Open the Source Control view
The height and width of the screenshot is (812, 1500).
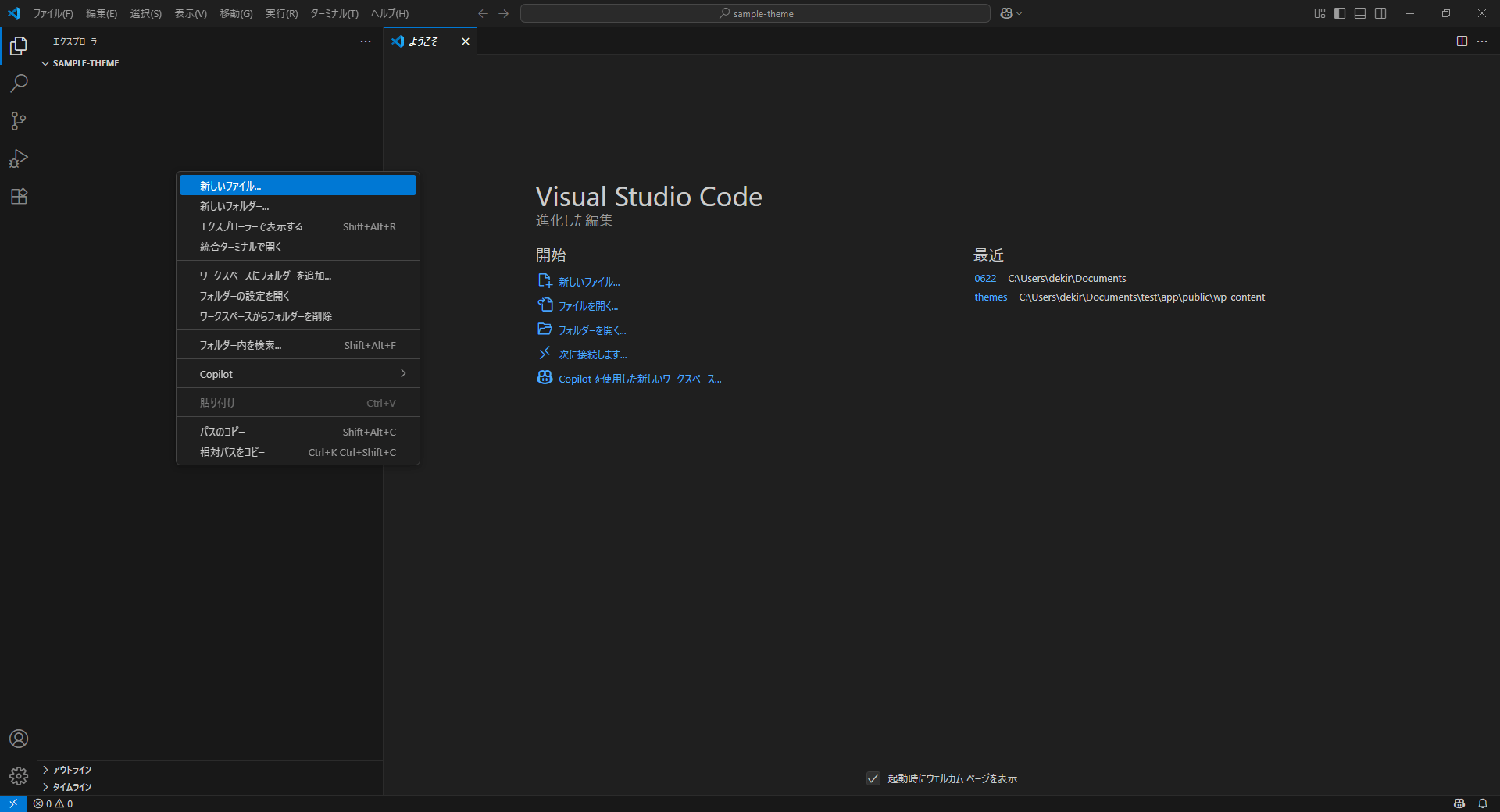pyautogui.click(x=19, y=121)
